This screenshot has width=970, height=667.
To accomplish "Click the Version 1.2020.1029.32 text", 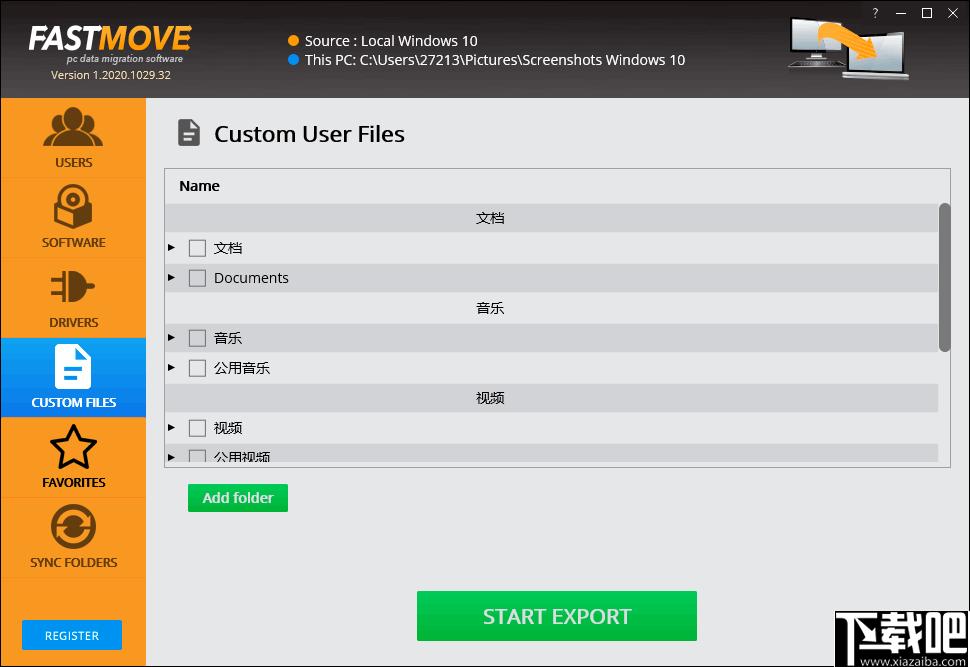I will tap(111, 75).
